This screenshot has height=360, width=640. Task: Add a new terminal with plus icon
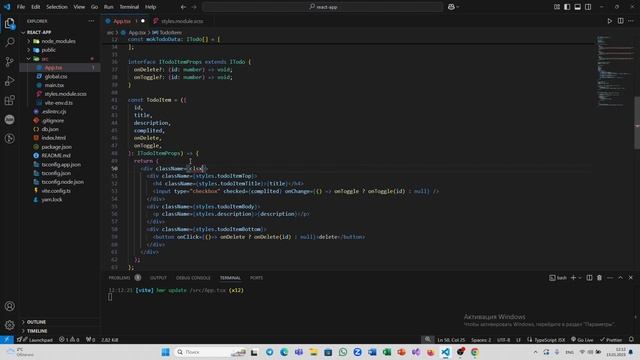pyautogui.click(x=573, y=278)
